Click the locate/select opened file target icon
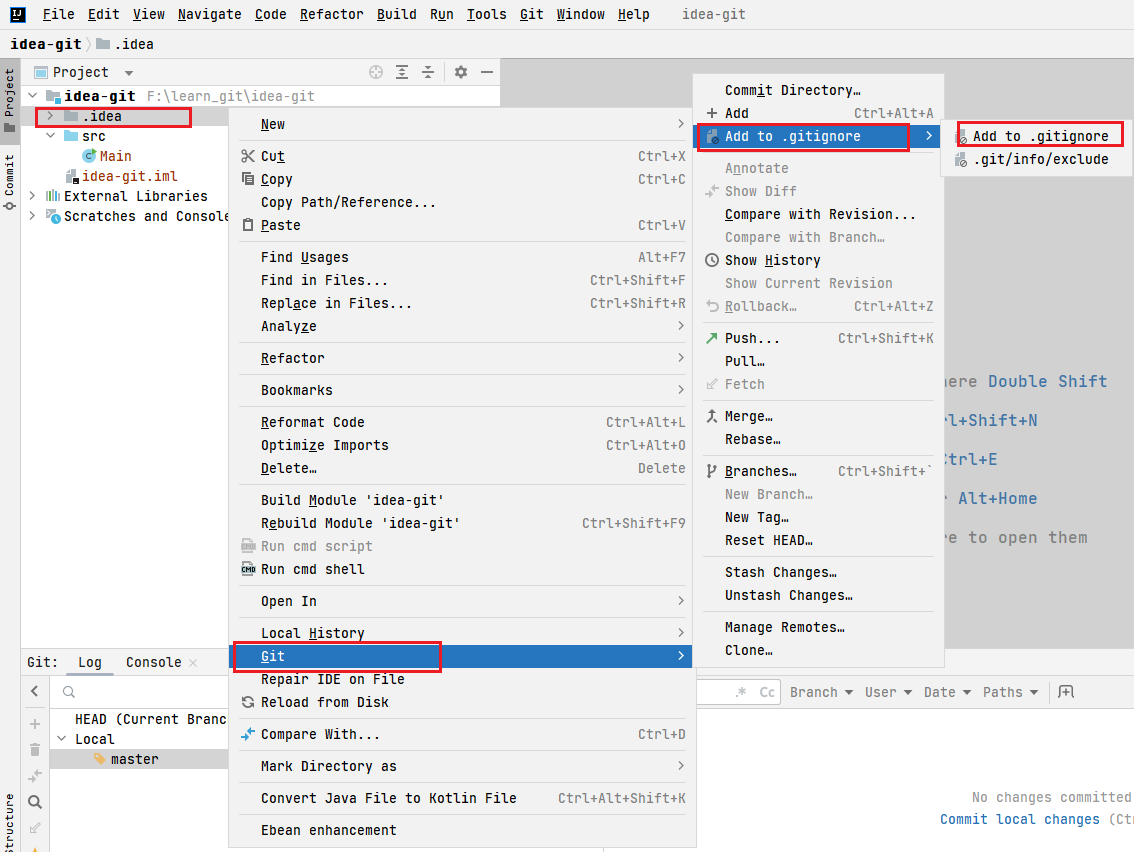This screenshot has height=852, width=1134. click(375, 72)
